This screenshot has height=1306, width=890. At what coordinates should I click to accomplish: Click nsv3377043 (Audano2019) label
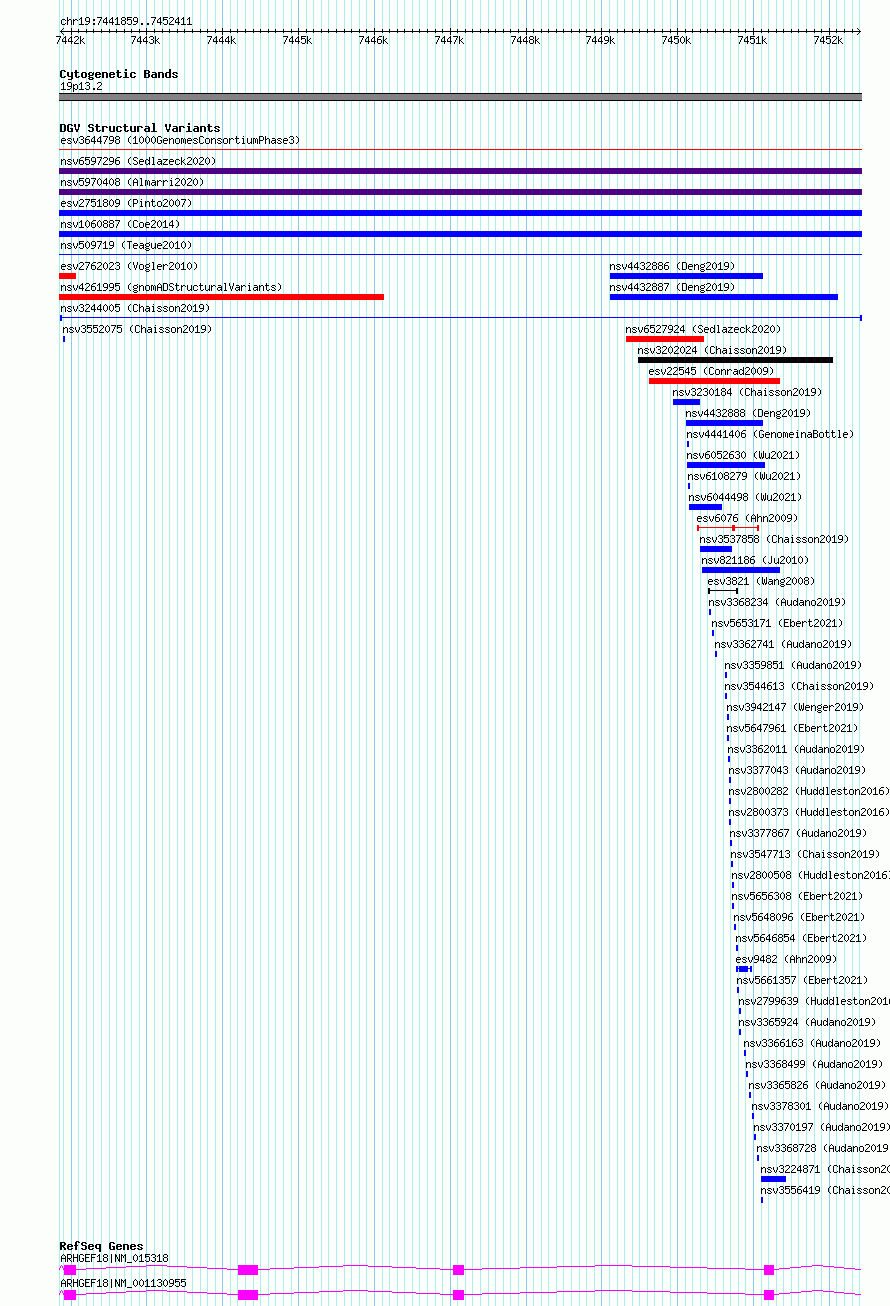pyautogui.click(x=797, y=770)
